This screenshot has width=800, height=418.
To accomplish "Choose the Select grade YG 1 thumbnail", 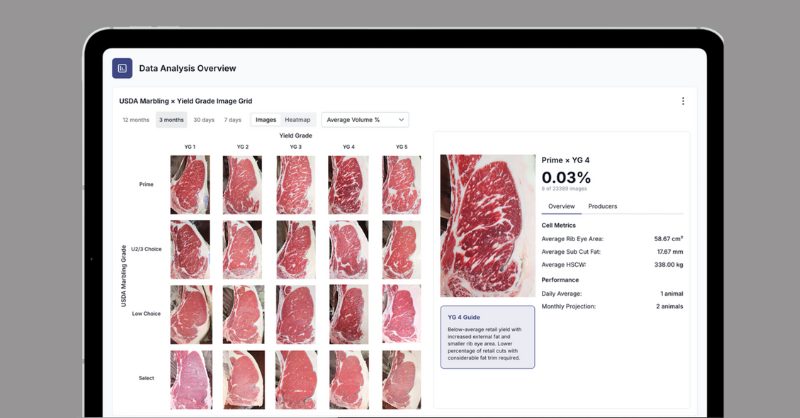I will [x=191, y=380].
